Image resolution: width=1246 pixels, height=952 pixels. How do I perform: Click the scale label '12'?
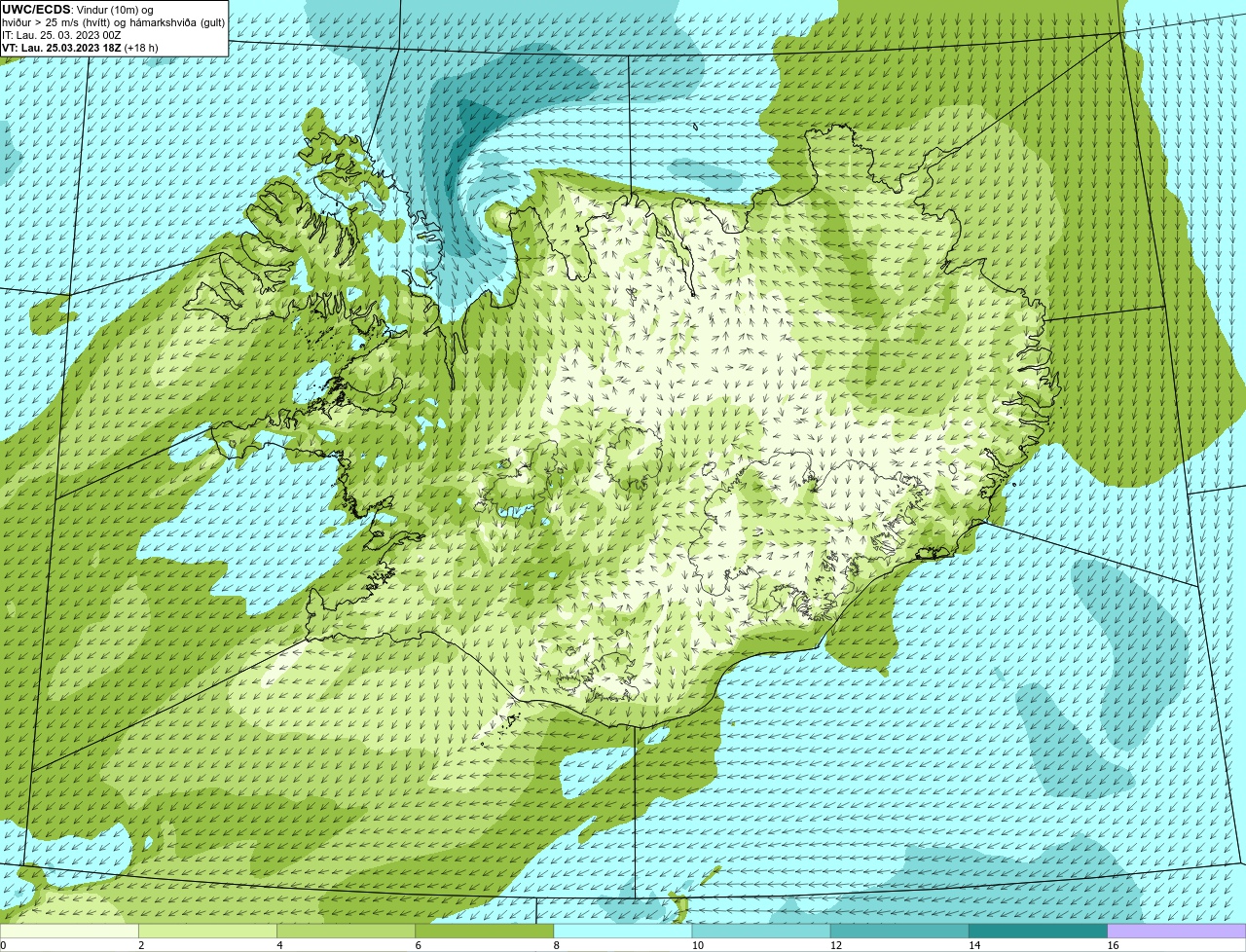pos(836,945)
